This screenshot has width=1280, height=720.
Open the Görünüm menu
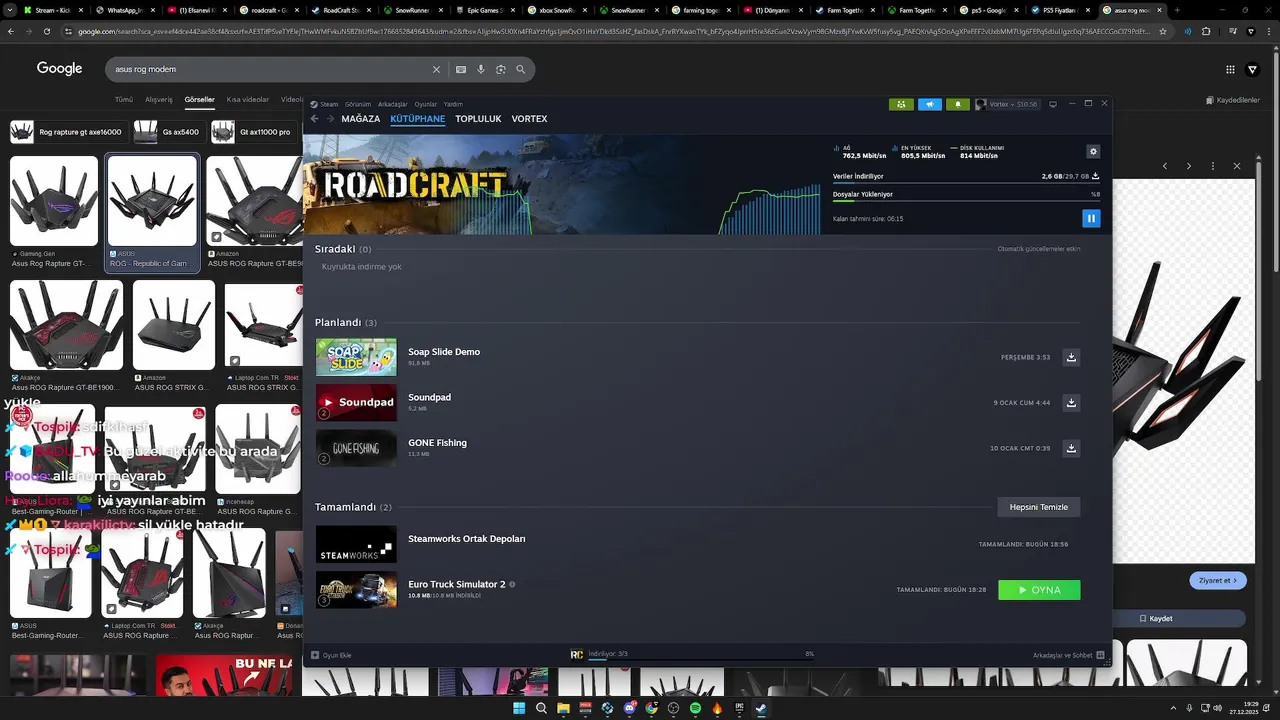click(x=358, y=104)
